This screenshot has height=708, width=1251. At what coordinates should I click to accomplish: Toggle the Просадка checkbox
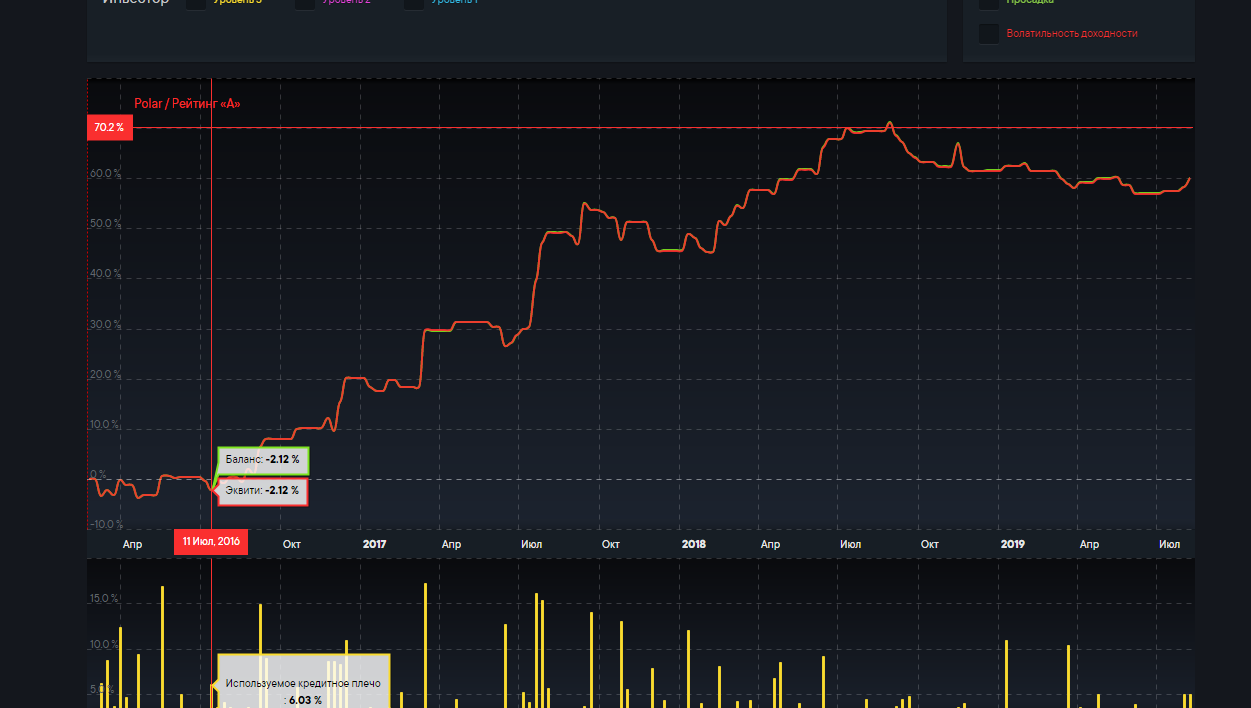point(988,3)
